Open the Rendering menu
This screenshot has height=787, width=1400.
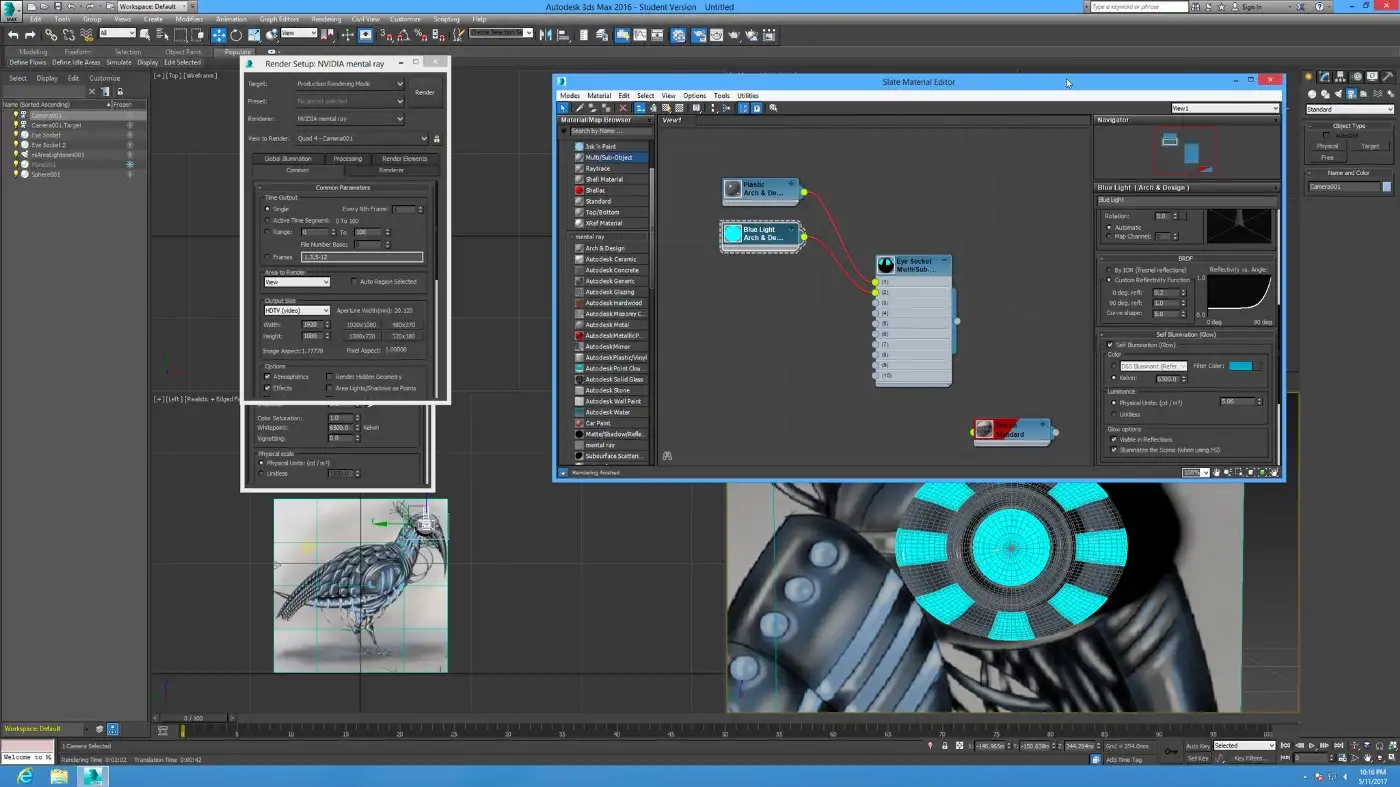pos(326,19)
